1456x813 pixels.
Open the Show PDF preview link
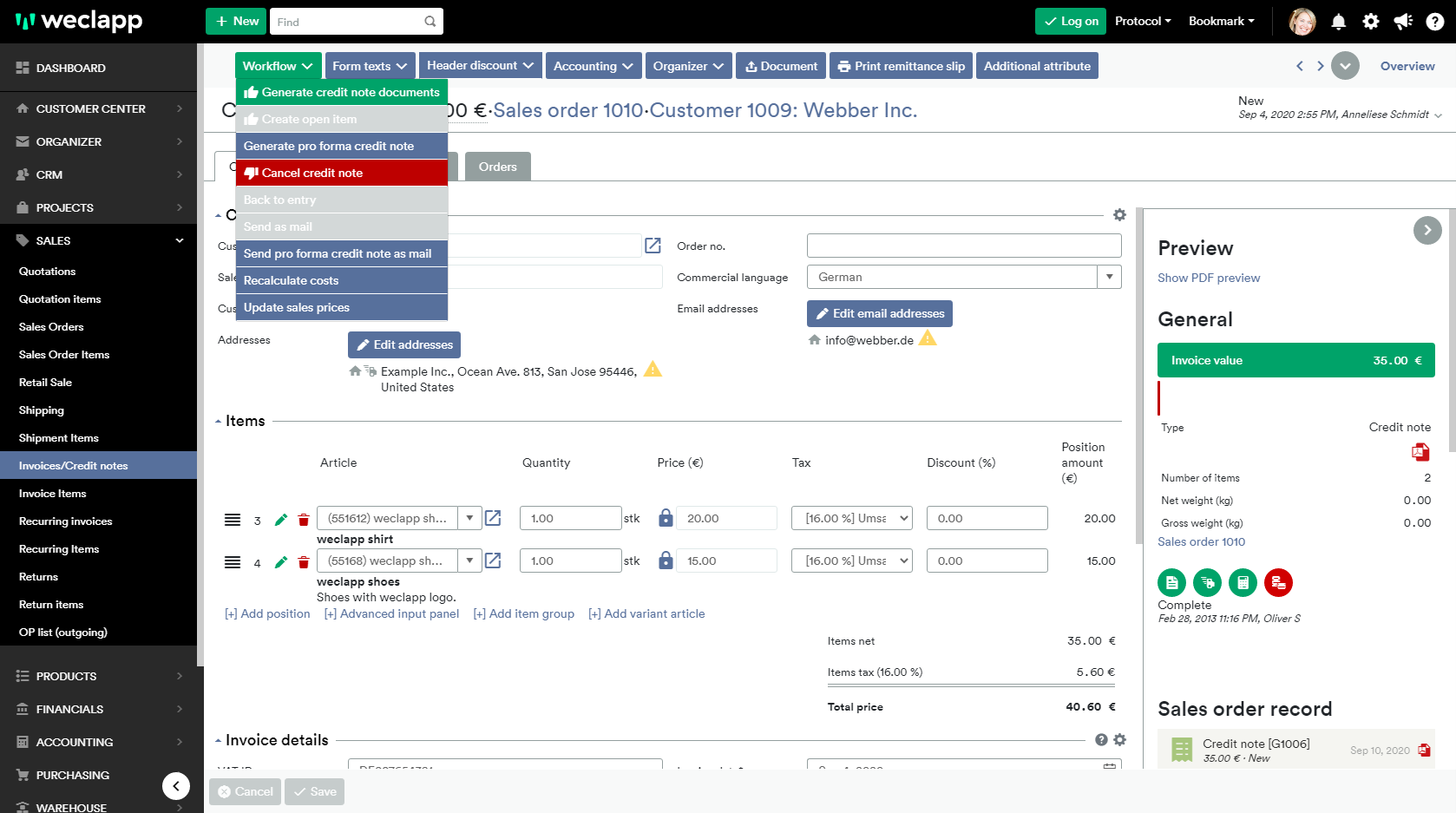(1209, 278)
